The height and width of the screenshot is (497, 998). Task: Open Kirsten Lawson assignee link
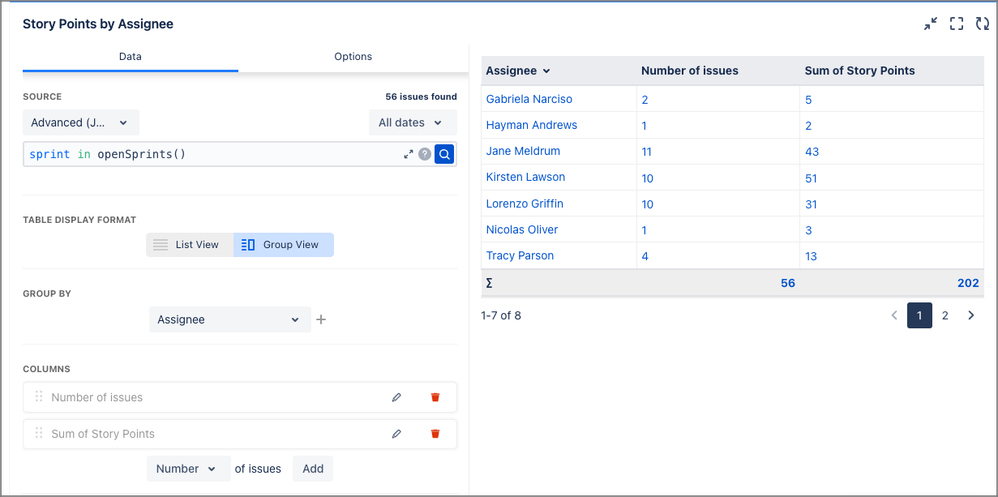tap(525, 177)
